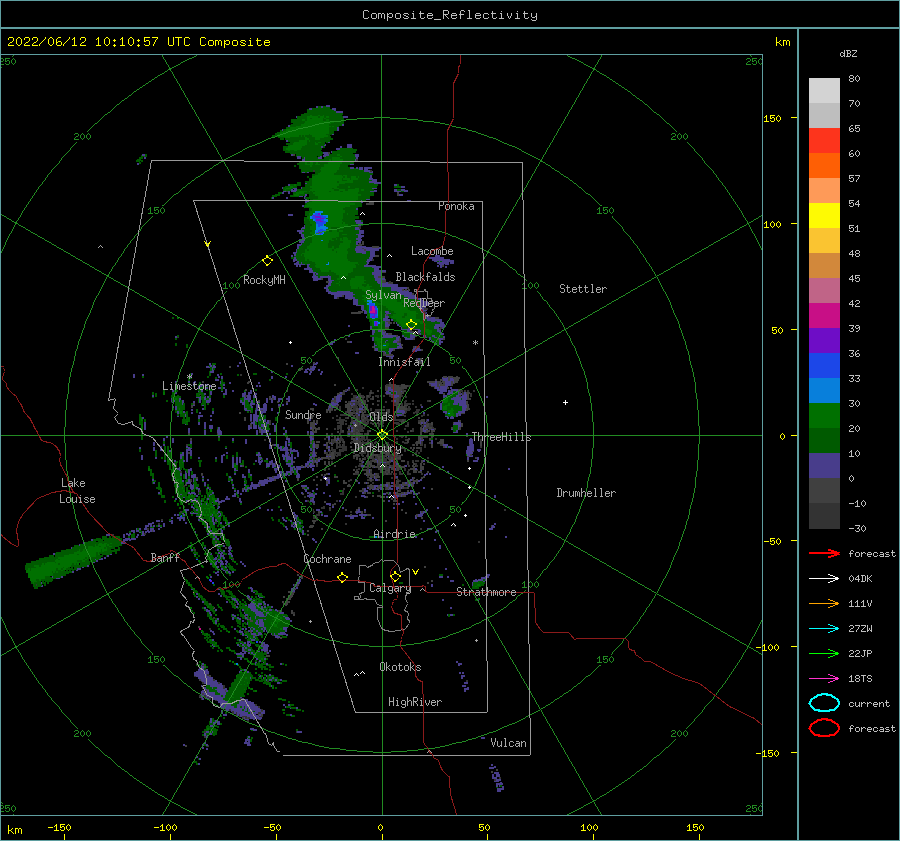Click the RockyMH label

[x=264, y=280]
